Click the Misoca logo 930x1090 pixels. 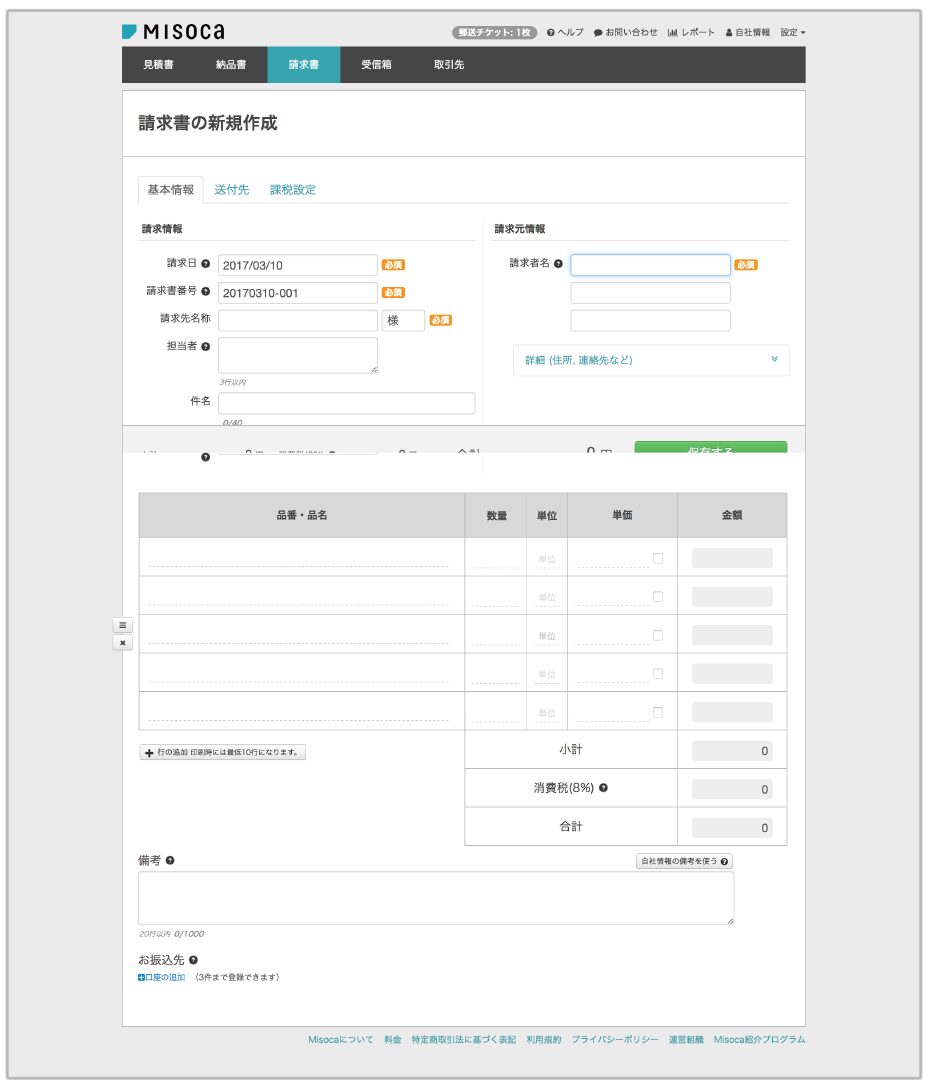[172, 32]
